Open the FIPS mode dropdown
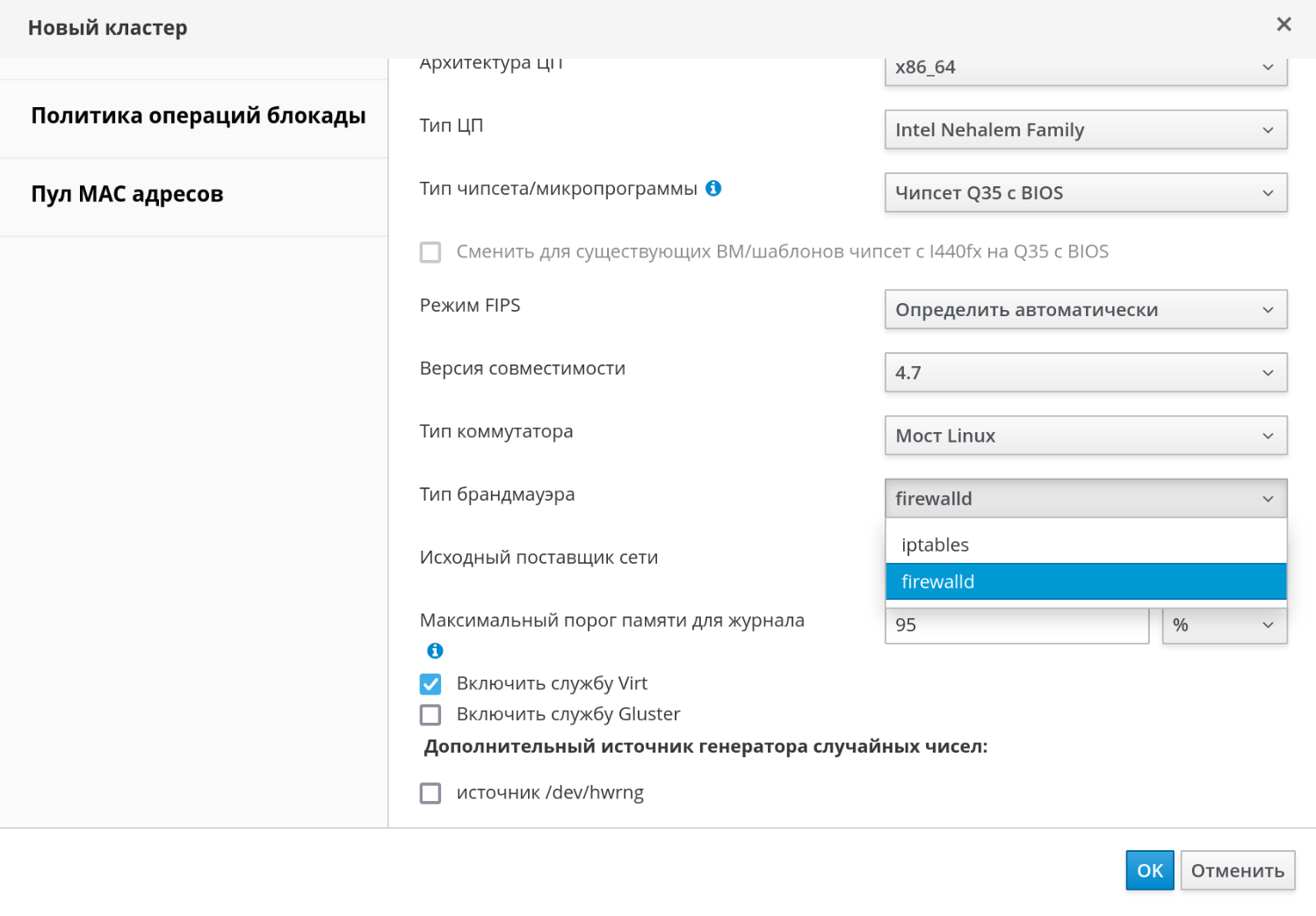 pyautogui.click(x=1085, y=310)
